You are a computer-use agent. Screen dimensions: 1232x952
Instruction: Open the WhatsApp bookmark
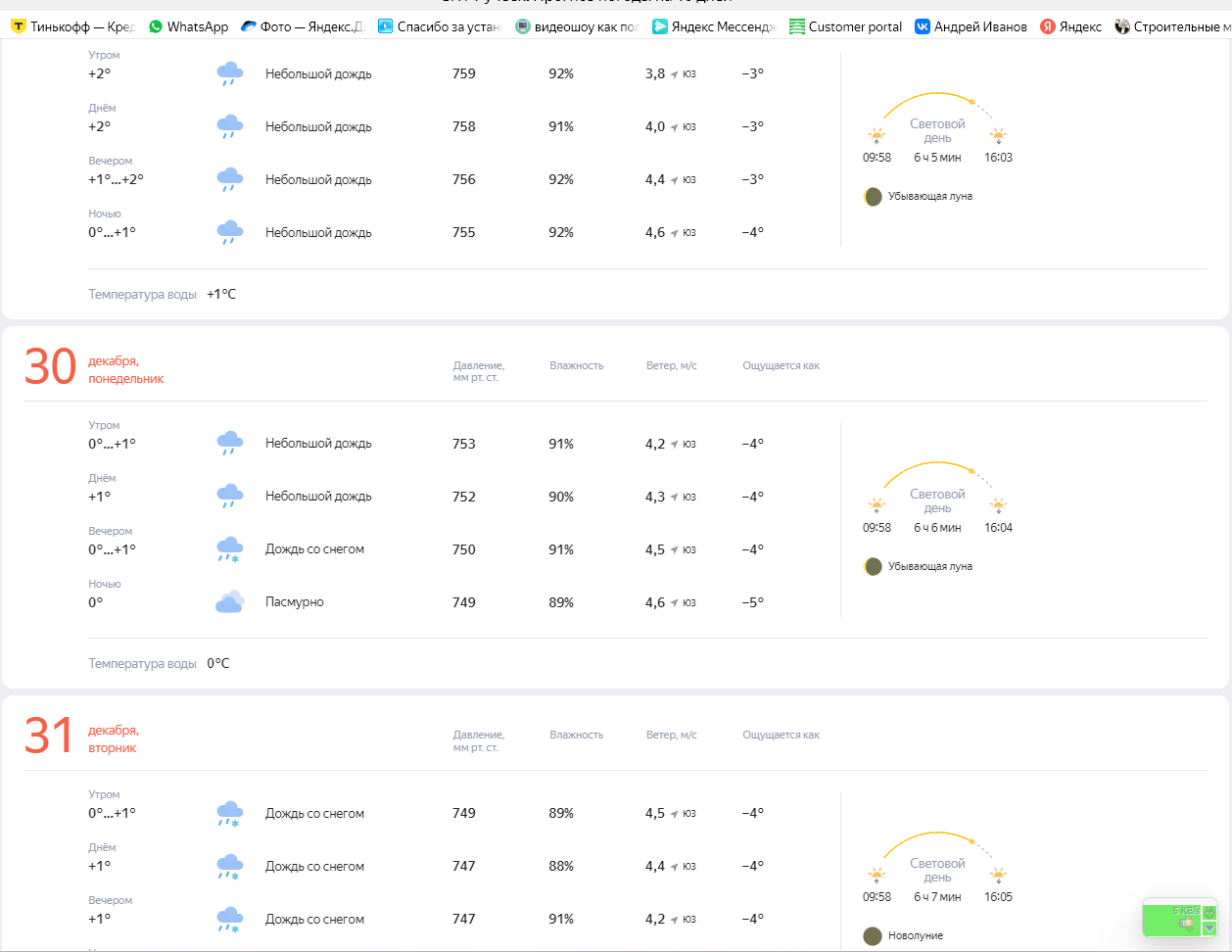click(188, 26)
